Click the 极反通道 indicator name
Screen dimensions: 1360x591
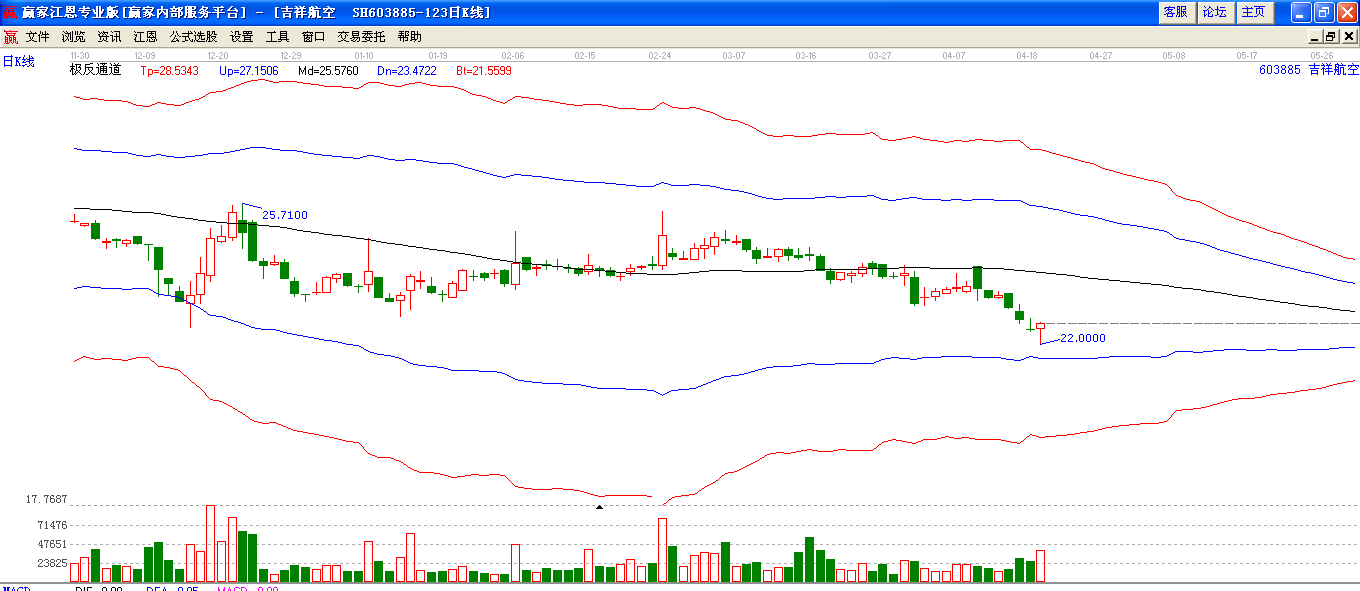pyautogui.click(x=95, y=70)
